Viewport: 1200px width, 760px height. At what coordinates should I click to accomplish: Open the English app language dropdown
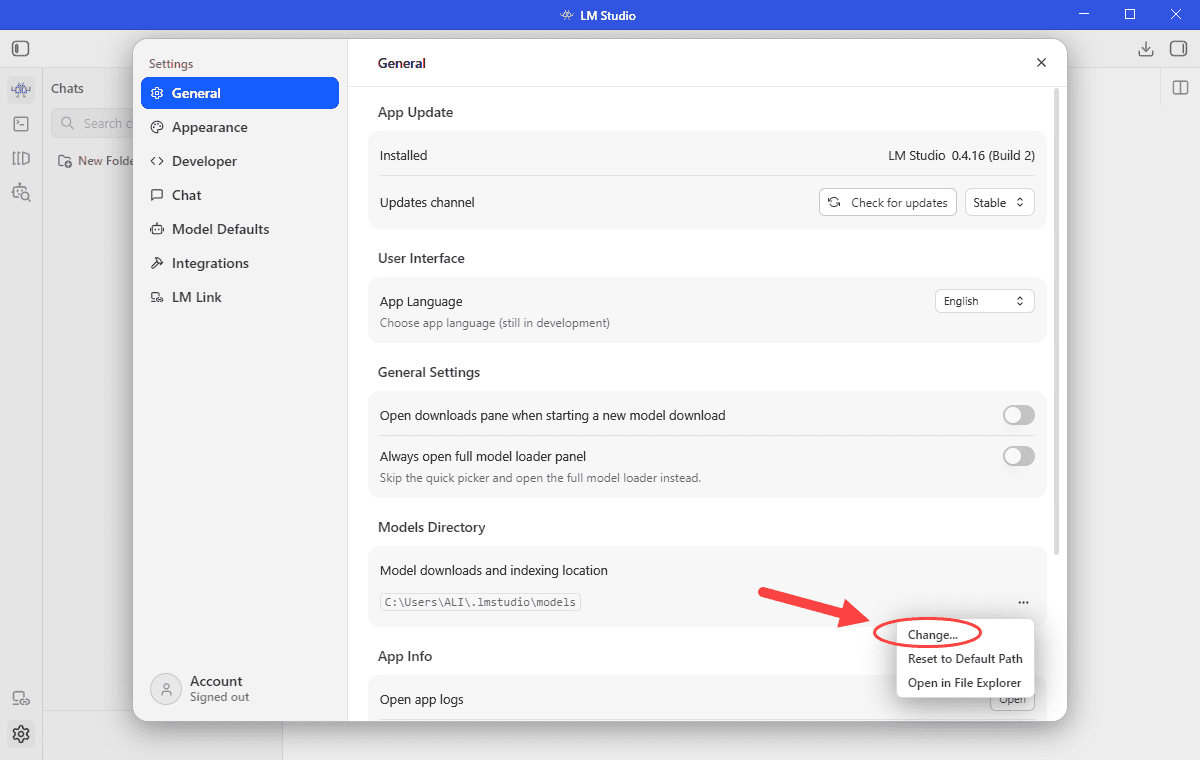click(x=984, y=301)
